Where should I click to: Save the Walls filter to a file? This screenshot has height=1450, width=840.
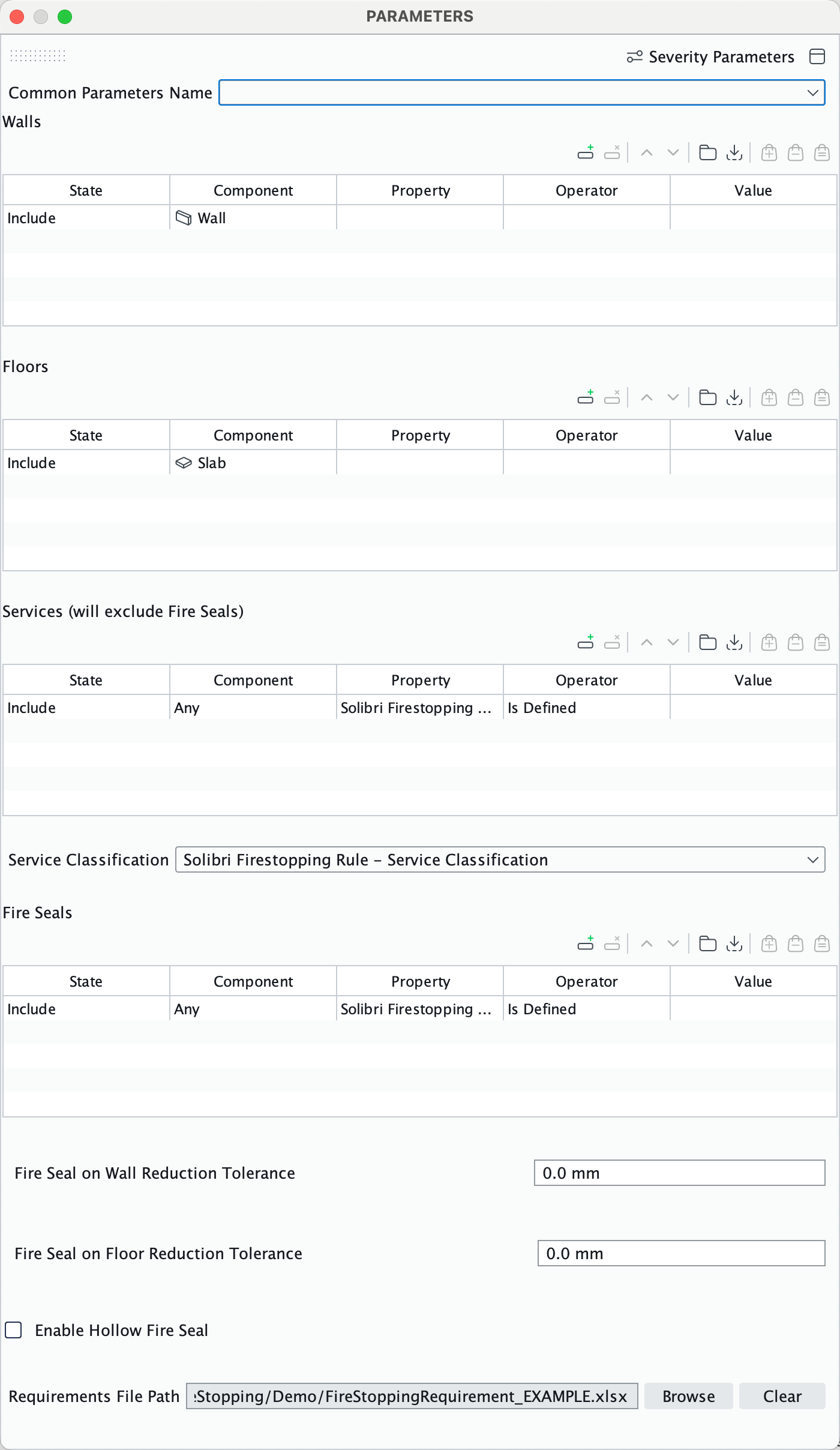pos(734,152)
